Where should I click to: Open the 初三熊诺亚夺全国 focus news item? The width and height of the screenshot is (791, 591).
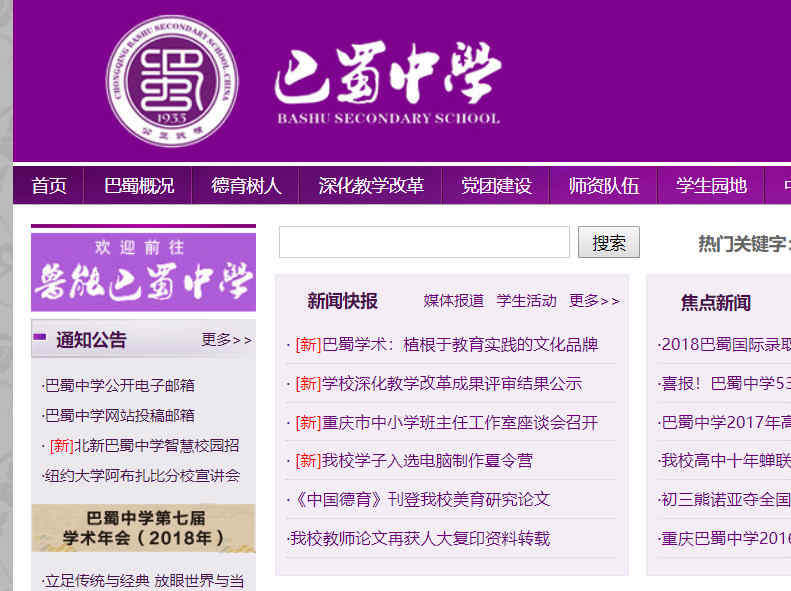tap(724, 500)
